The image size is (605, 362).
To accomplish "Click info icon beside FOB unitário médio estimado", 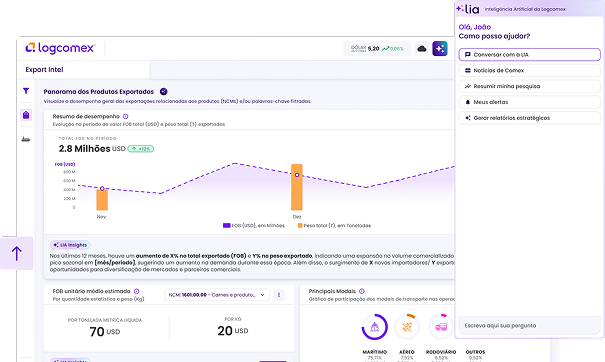I will [x=136, y=291].
